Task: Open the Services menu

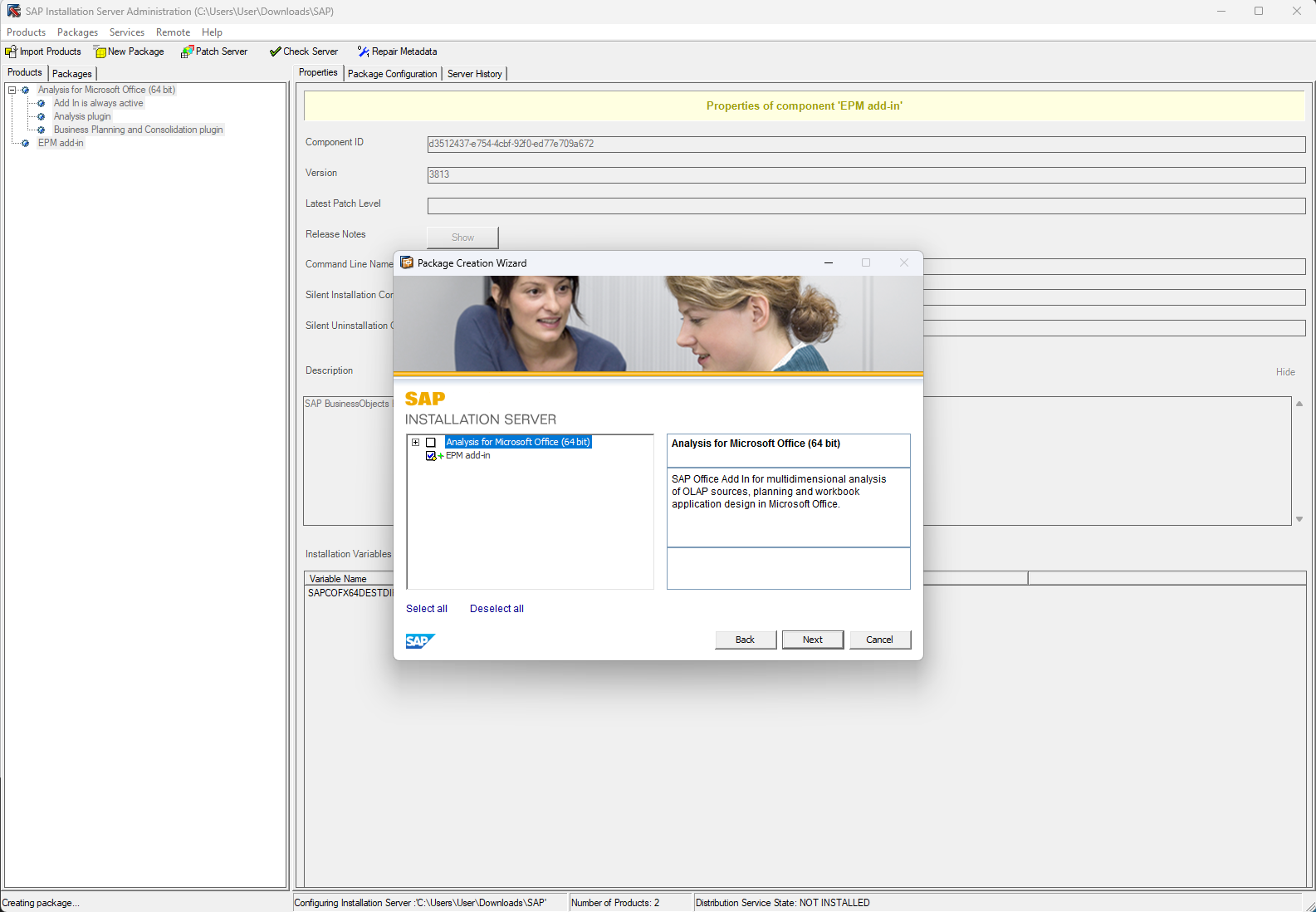Action: (x=127, y=32)
